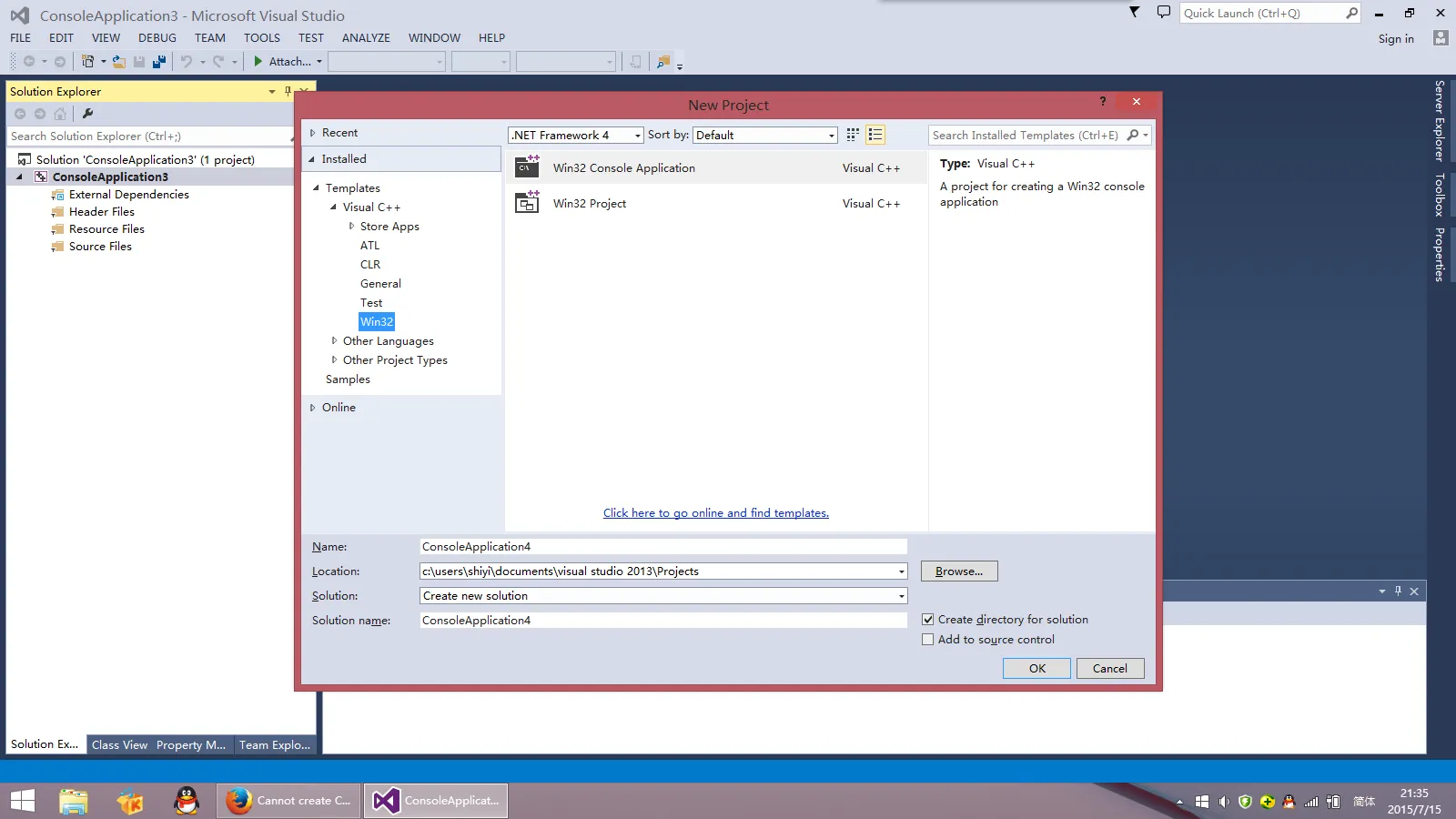The image size is (1456, 819).
Task: Click the Solution Explorer Properties wrench icon
Action: (x=87, y=114)
